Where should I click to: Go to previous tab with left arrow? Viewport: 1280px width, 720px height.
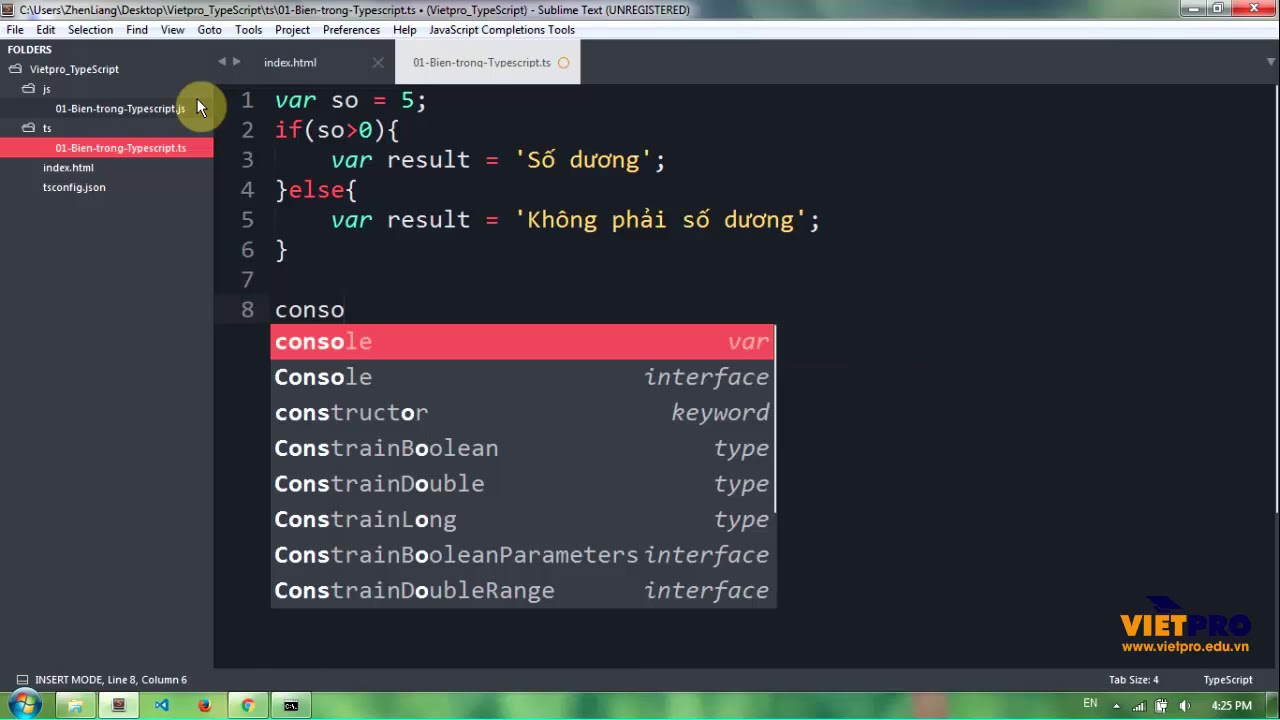(222, 62)
